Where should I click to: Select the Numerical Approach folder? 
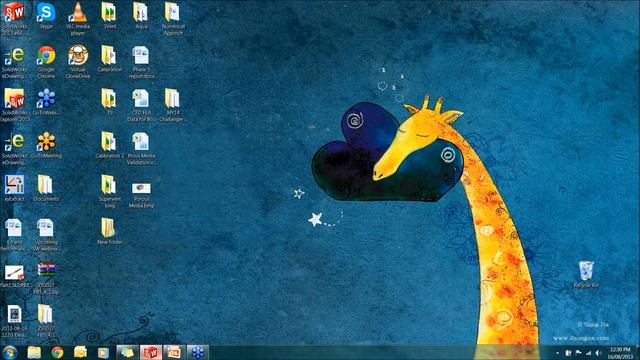click(173, 18)
